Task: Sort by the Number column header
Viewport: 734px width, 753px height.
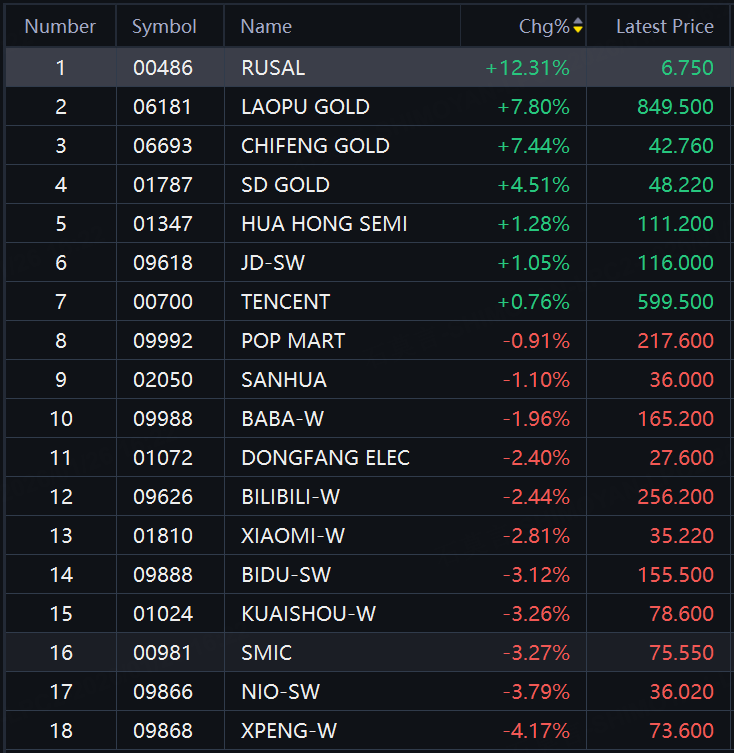Action: 60,26
